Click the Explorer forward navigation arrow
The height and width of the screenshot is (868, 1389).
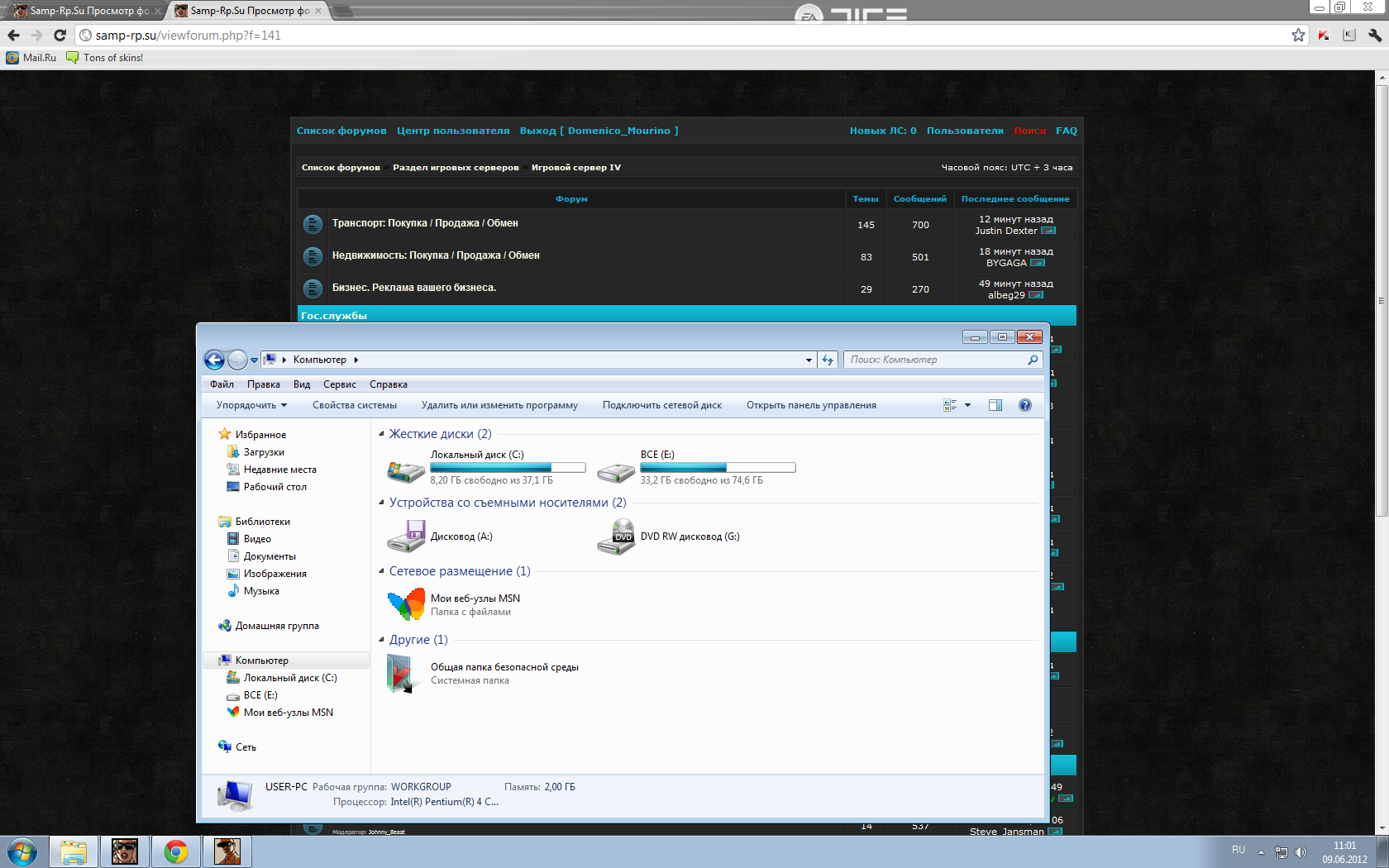(237, 360)
